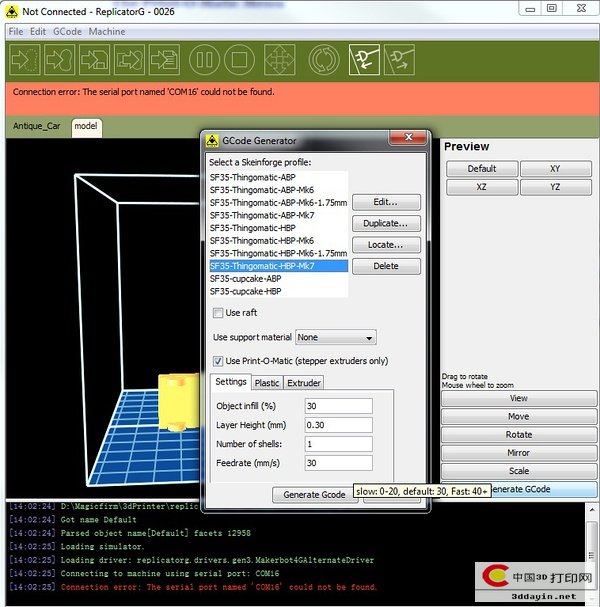Click the Layer Height (mm) field
Viewport: 600px width, 607px height.
pyautogui.click(x=339, y=425)
